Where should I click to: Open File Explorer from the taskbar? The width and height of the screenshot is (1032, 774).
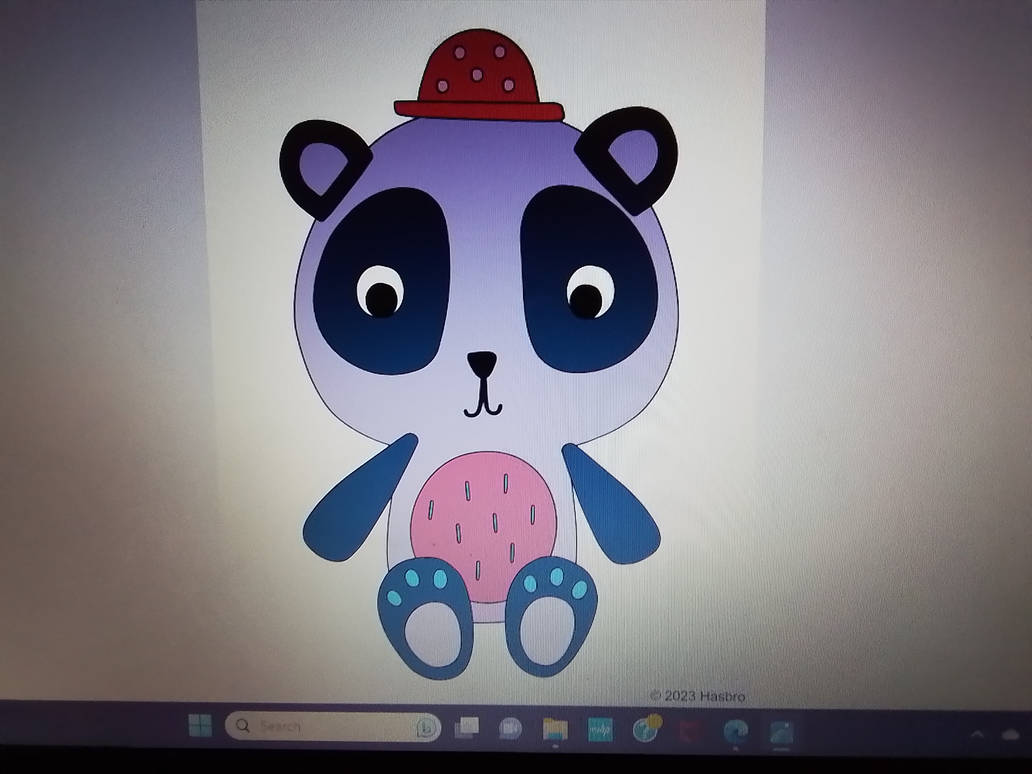coord(555,729)
